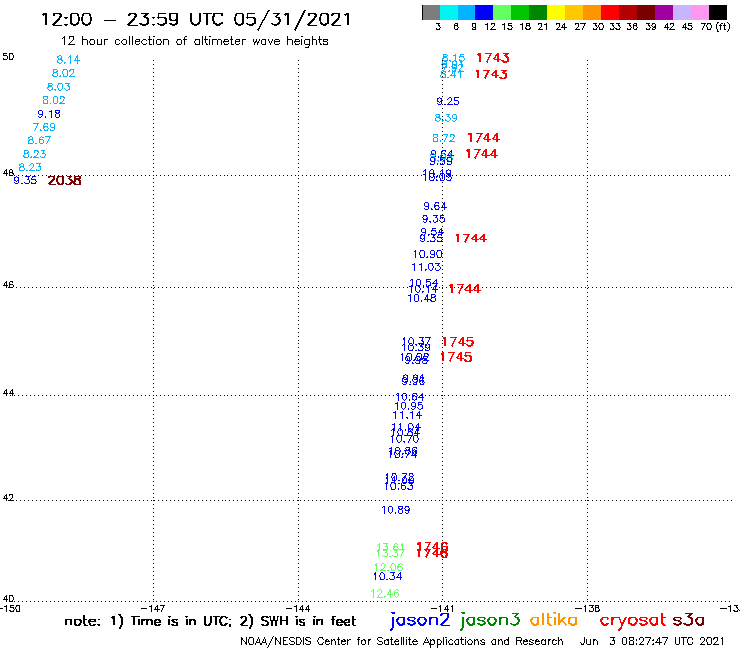
Task: Click the cyan swatch in the wave height legend
Action: [x=449, y=12]
